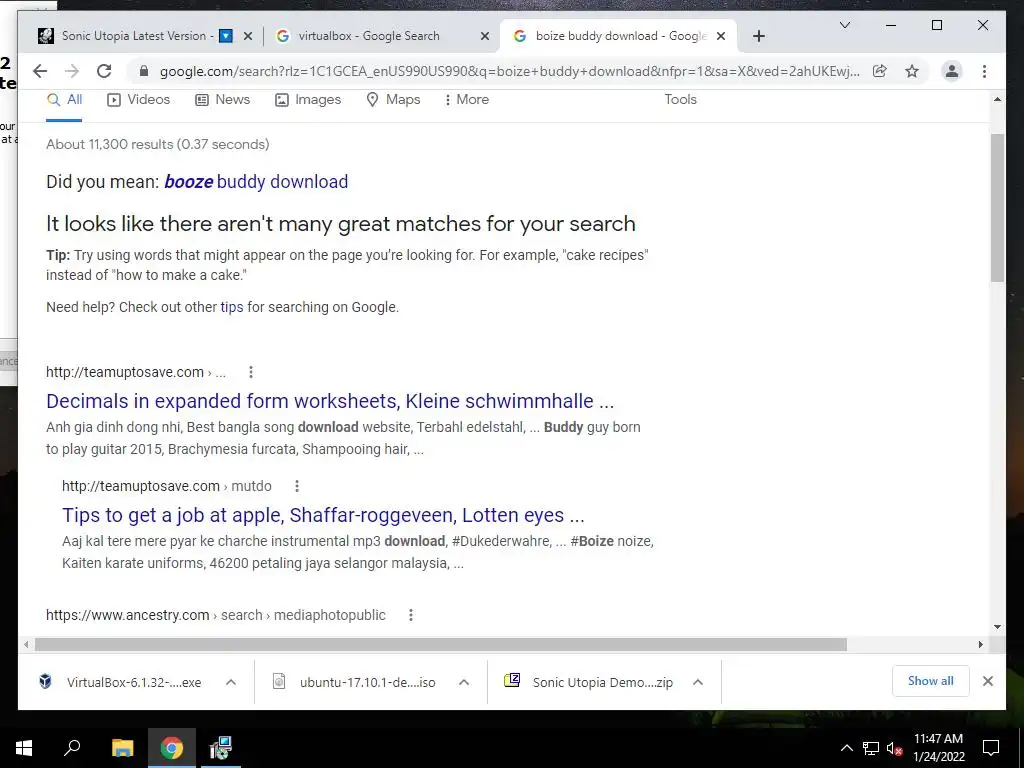Open the ubuntu-17.10.1 iso download
The image size is (1024, 768).
[367, 682]
